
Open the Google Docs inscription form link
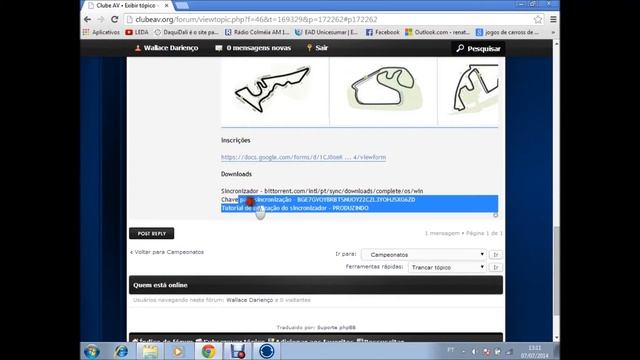coord(303,157)
